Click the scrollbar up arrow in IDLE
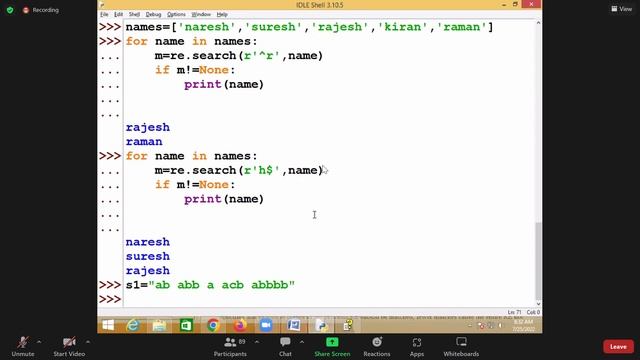 tap(538, 23)
